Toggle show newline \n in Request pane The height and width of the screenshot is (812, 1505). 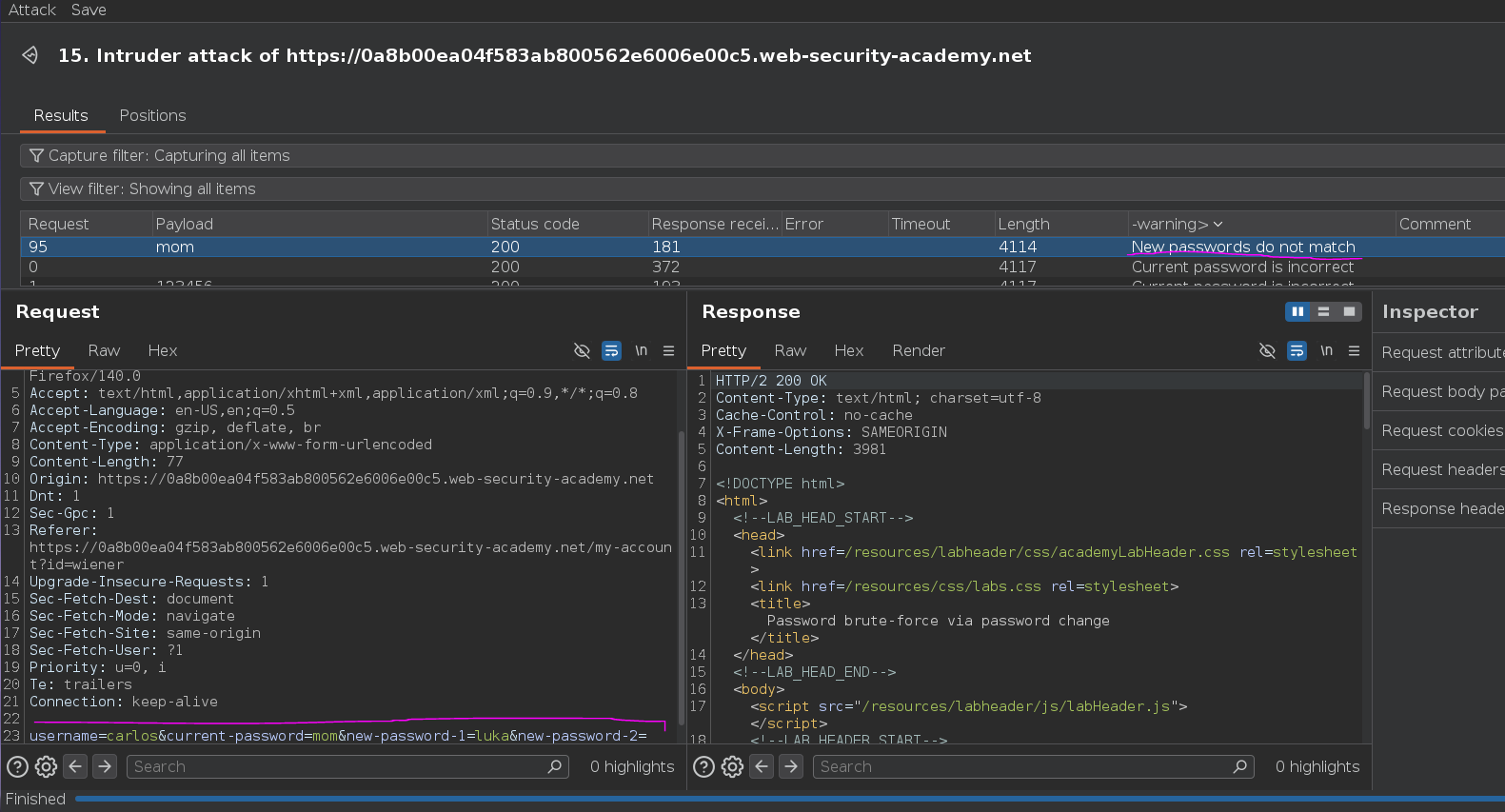click(641, 350)
